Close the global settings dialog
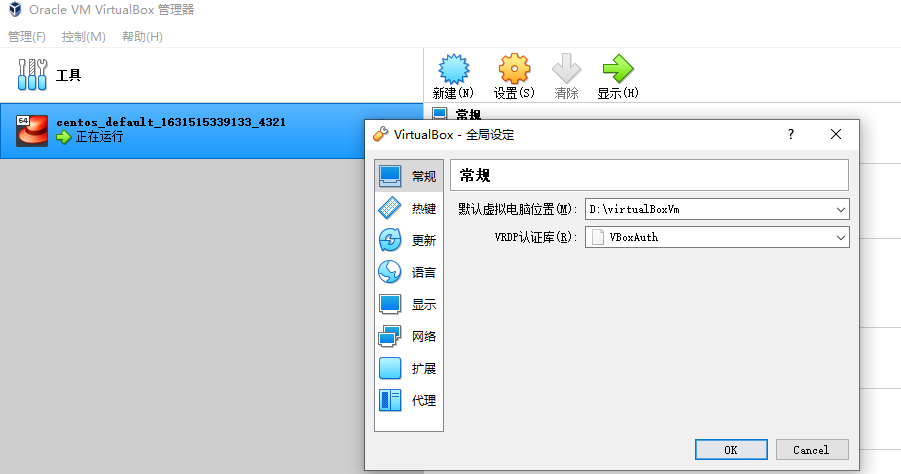The height and width of the screenshot is (474, 901). click(x=835, y=134)
